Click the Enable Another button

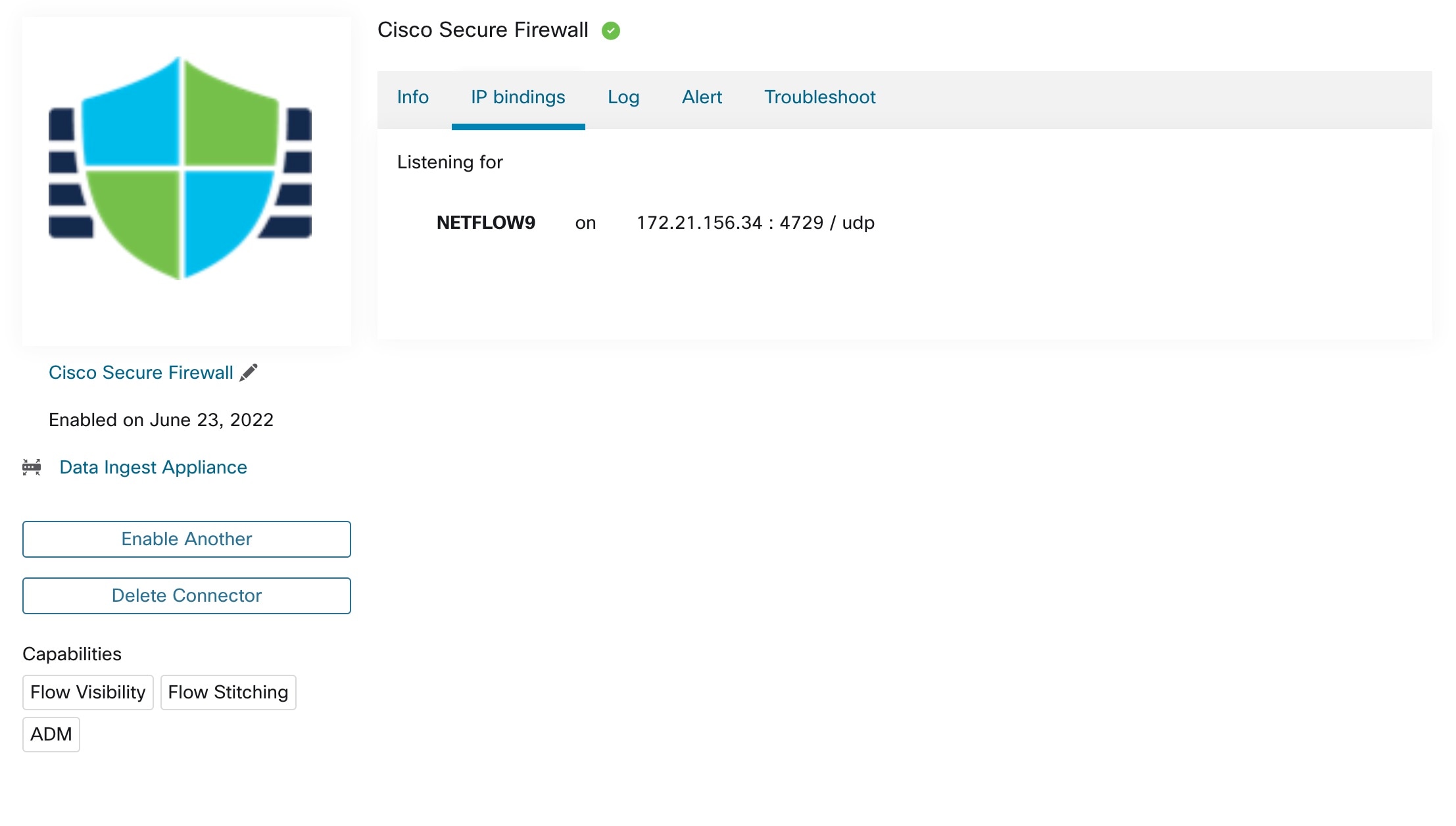tap(186, 539)
